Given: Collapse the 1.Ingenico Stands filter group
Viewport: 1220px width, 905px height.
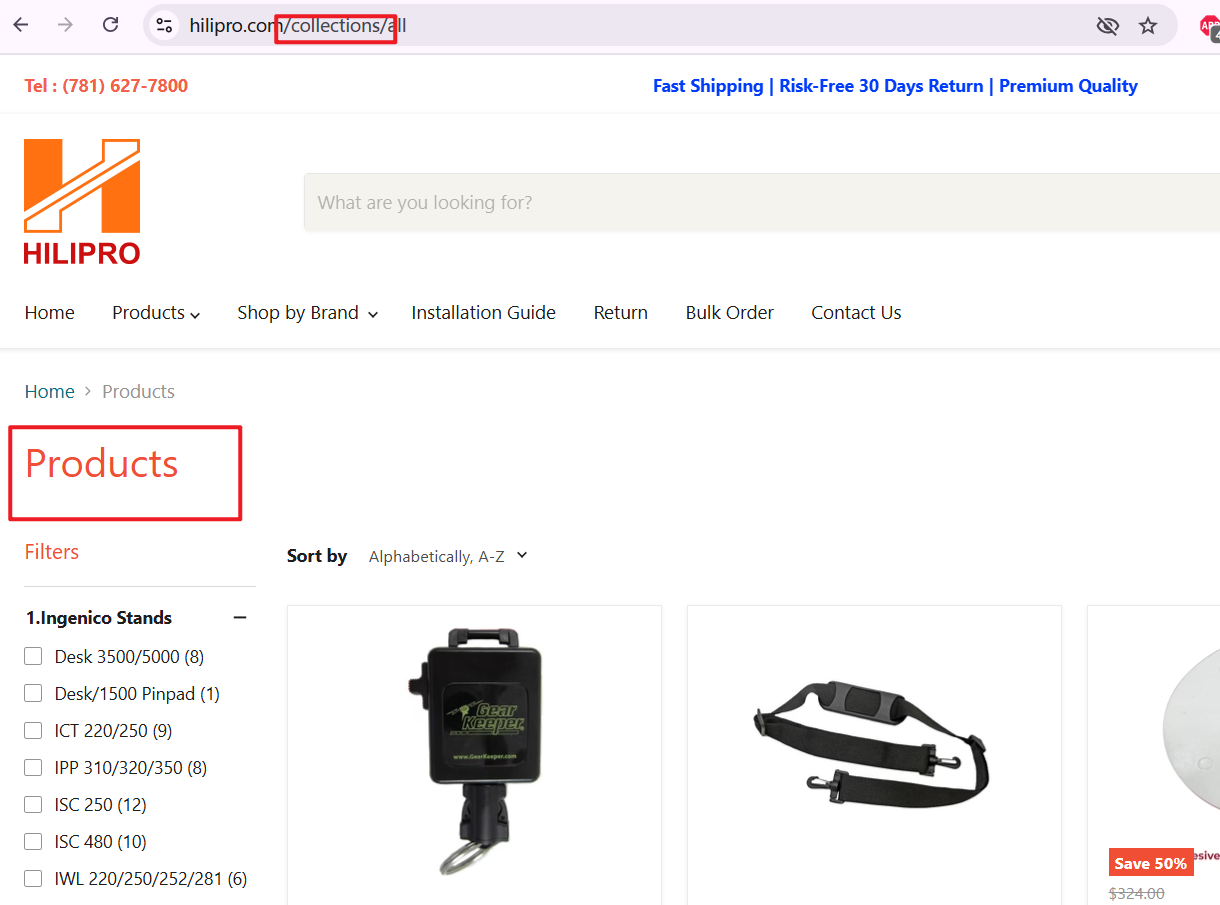Looking at the screenshot, I should [239, 618].
